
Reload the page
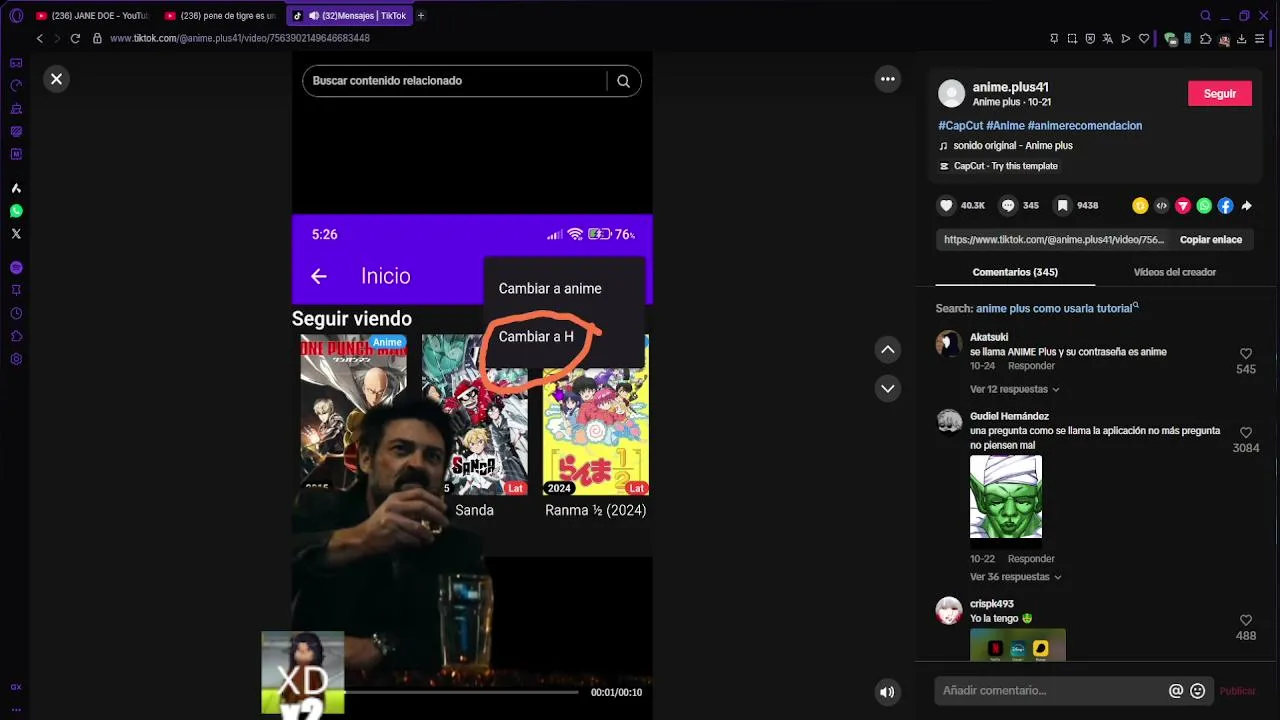(75, 38)
